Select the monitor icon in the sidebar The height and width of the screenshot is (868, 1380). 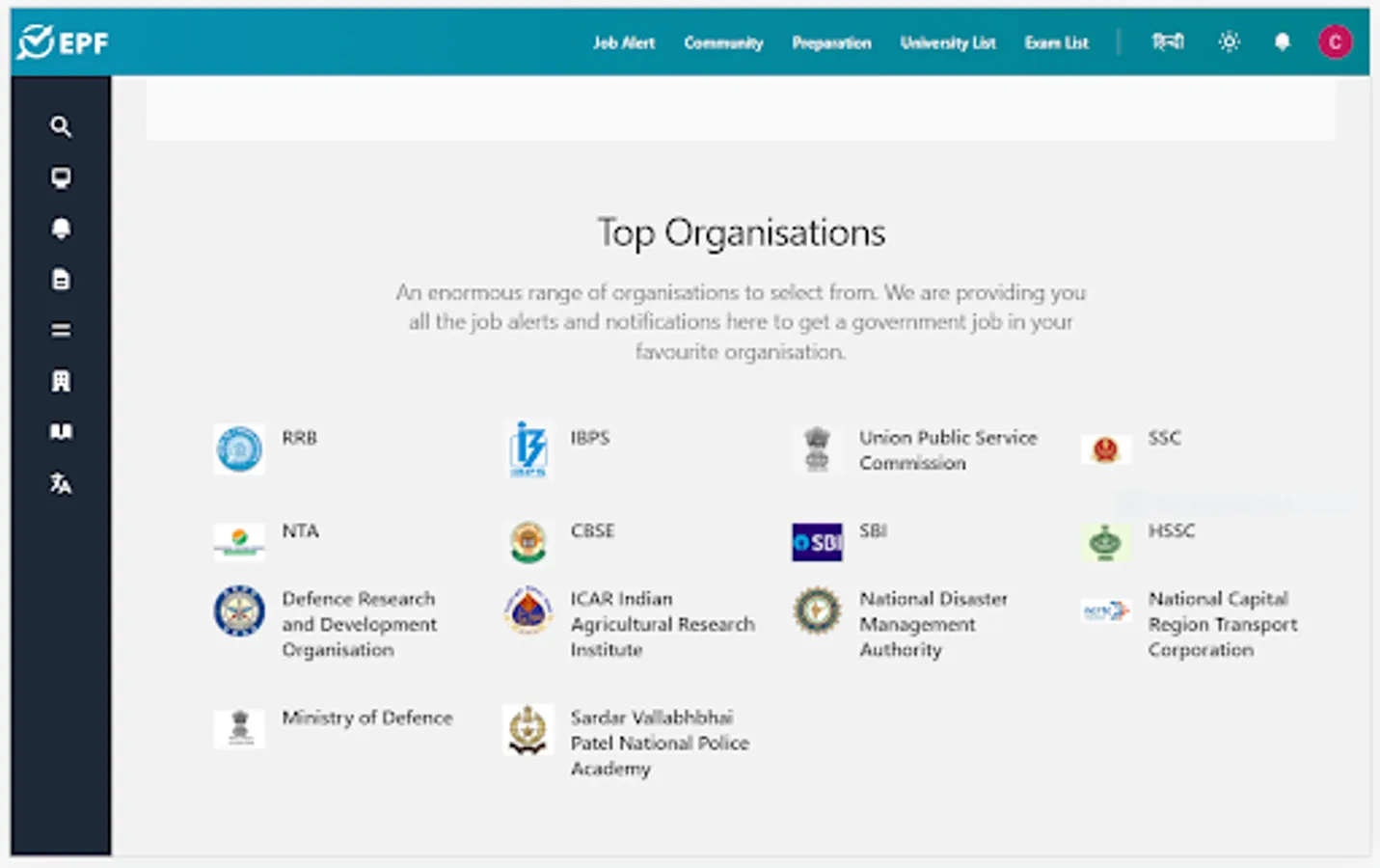[x=61, y=177]
